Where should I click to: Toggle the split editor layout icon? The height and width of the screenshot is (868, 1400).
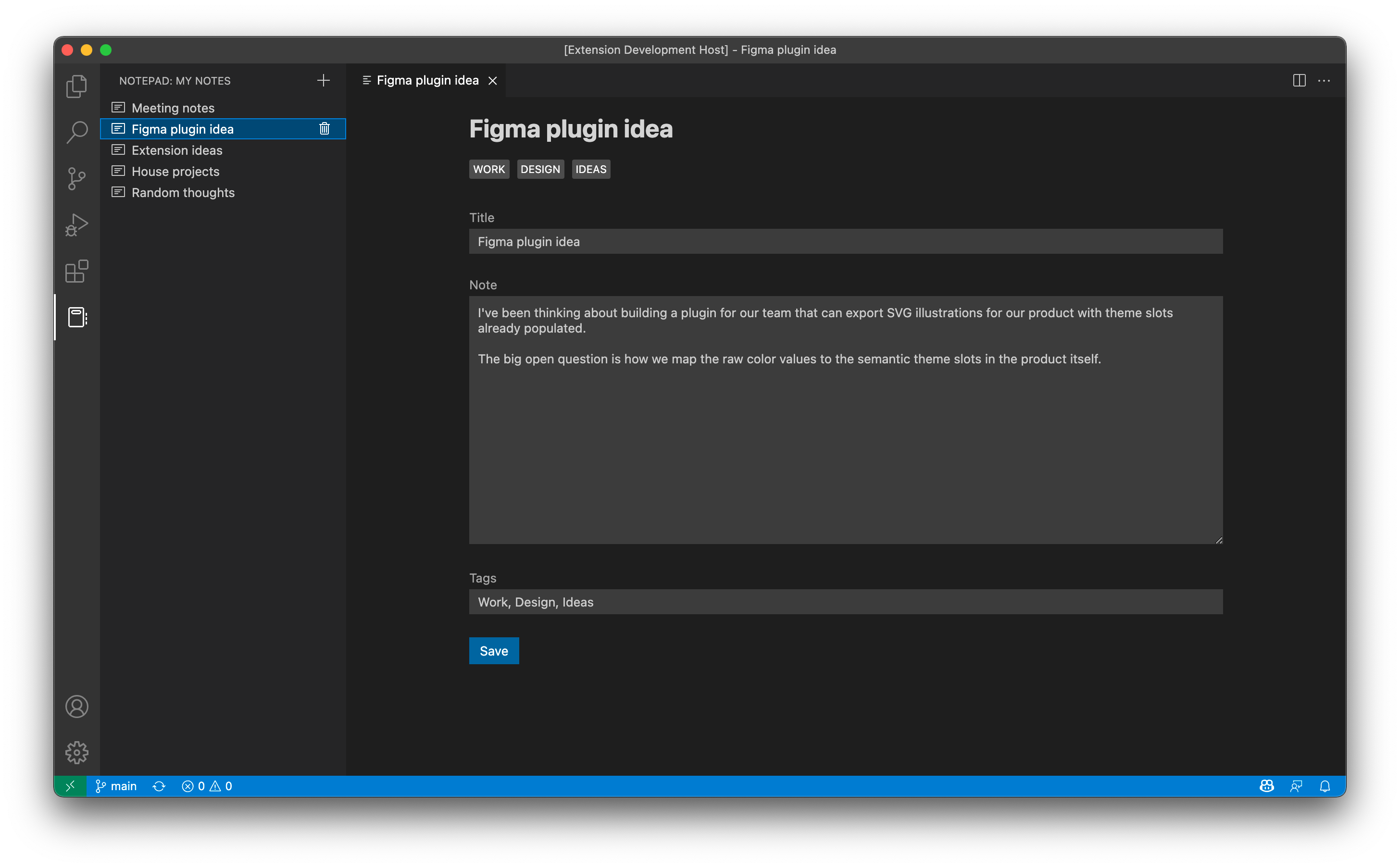pyautogui.click(x=1299, y=80)
